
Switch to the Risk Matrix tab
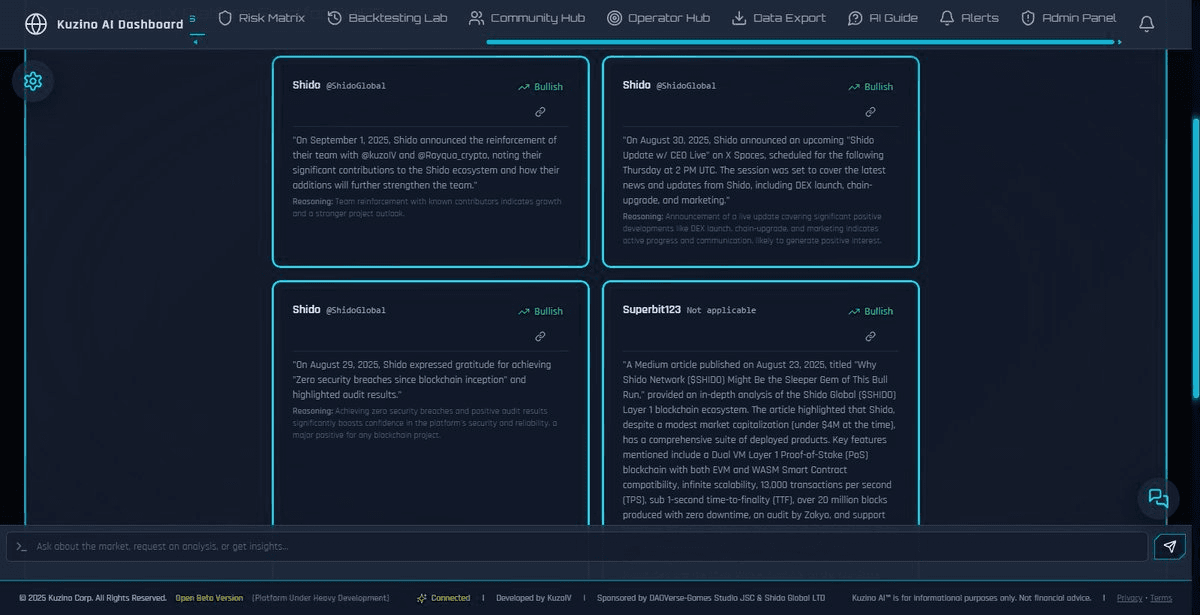pyautogui.click(x=261, y=18)
